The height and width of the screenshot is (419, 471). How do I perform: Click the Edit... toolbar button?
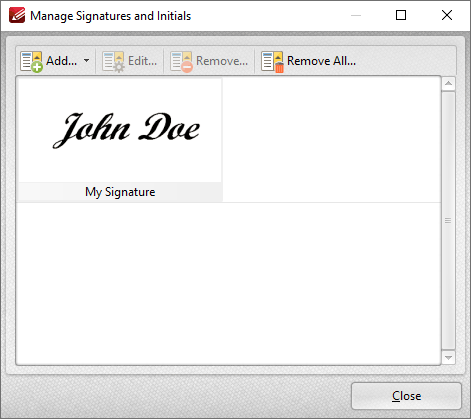point(130,61)
